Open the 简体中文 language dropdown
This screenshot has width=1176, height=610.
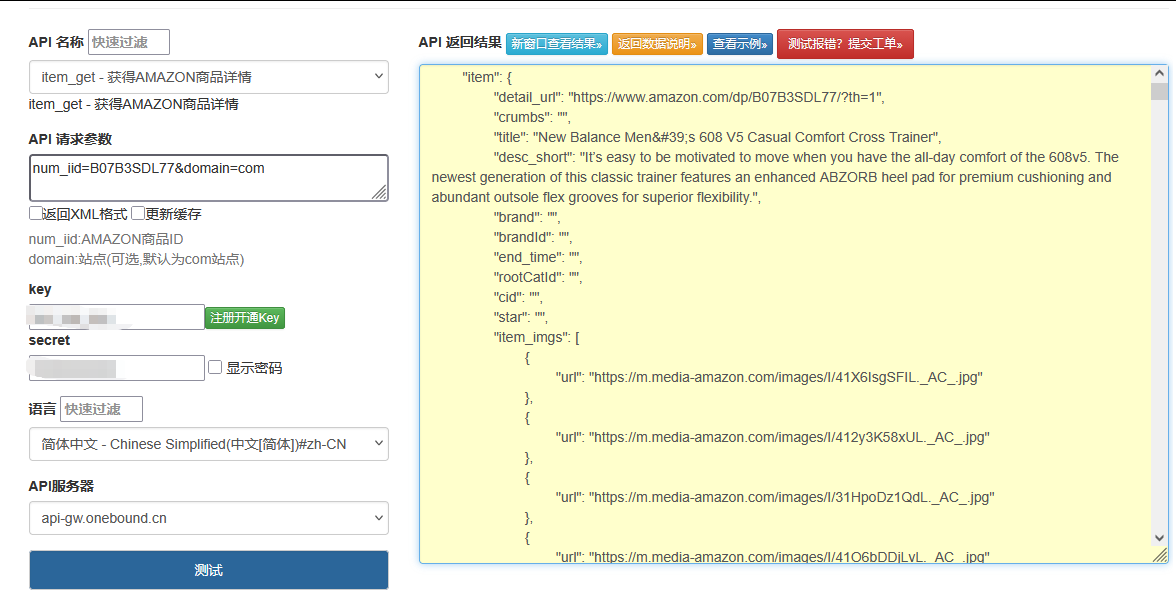[x=208, y=444]
